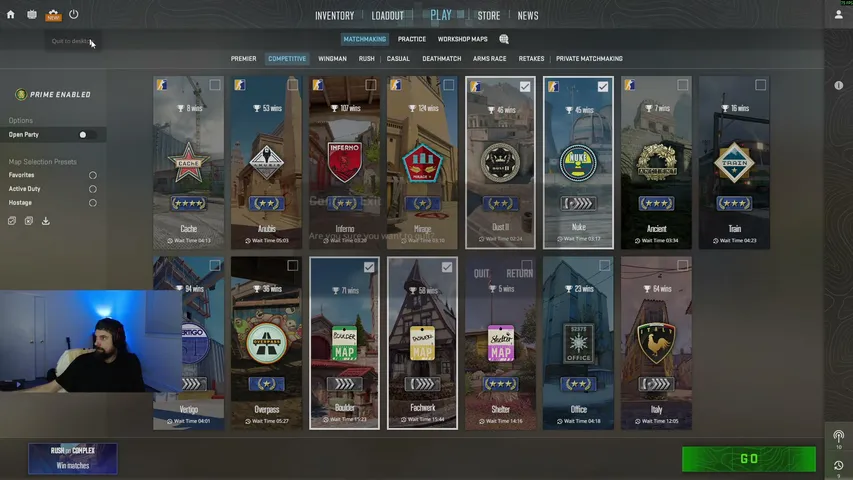Click the Cache star emblem
This screenshot has width=853, height=480.
[188, 162]
